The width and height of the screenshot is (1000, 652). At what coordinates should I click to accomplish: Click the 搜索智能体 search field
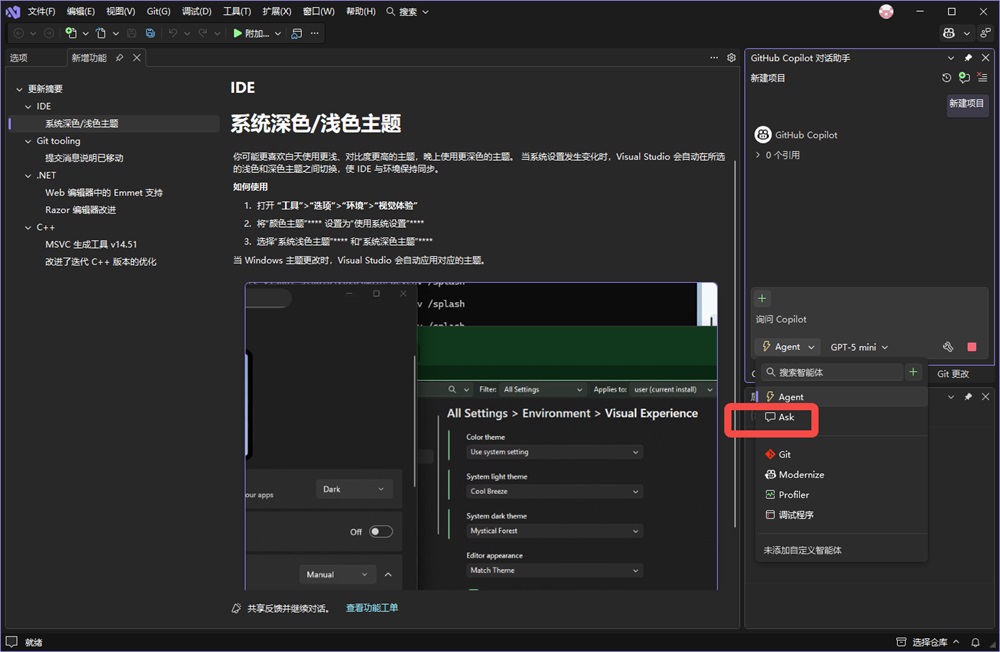pos(832,372)
